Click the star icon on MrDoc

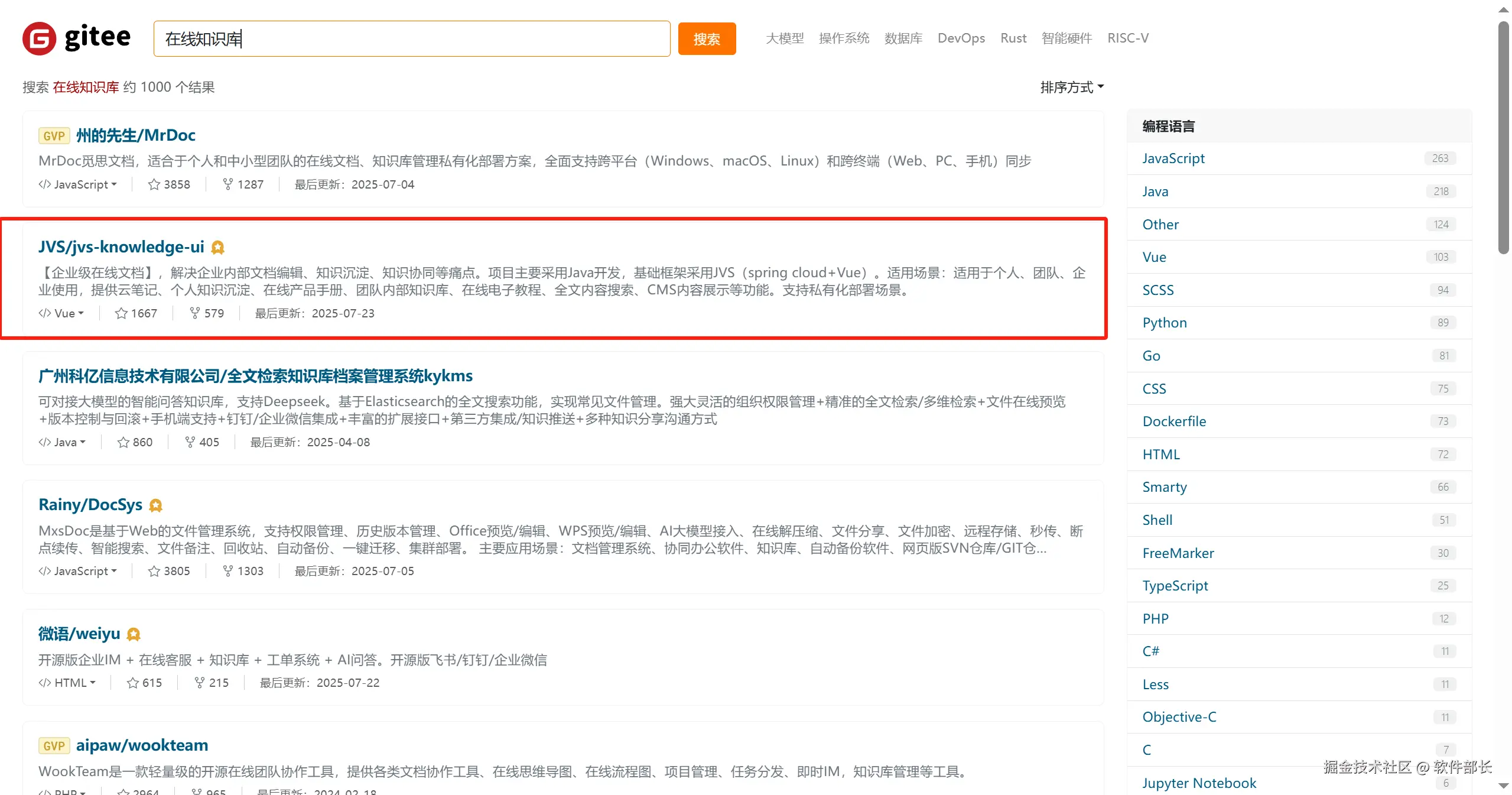(x=154, y=184)
